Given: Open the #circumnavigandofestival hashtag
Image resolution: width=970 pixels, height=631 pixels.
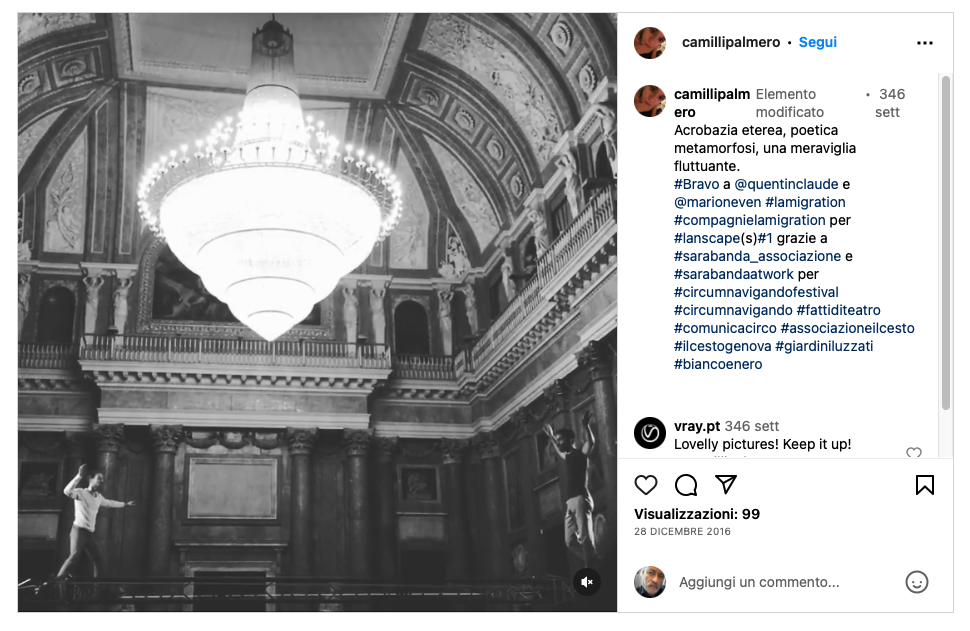Looking at the screenshot, I should [x=756, y=292].
